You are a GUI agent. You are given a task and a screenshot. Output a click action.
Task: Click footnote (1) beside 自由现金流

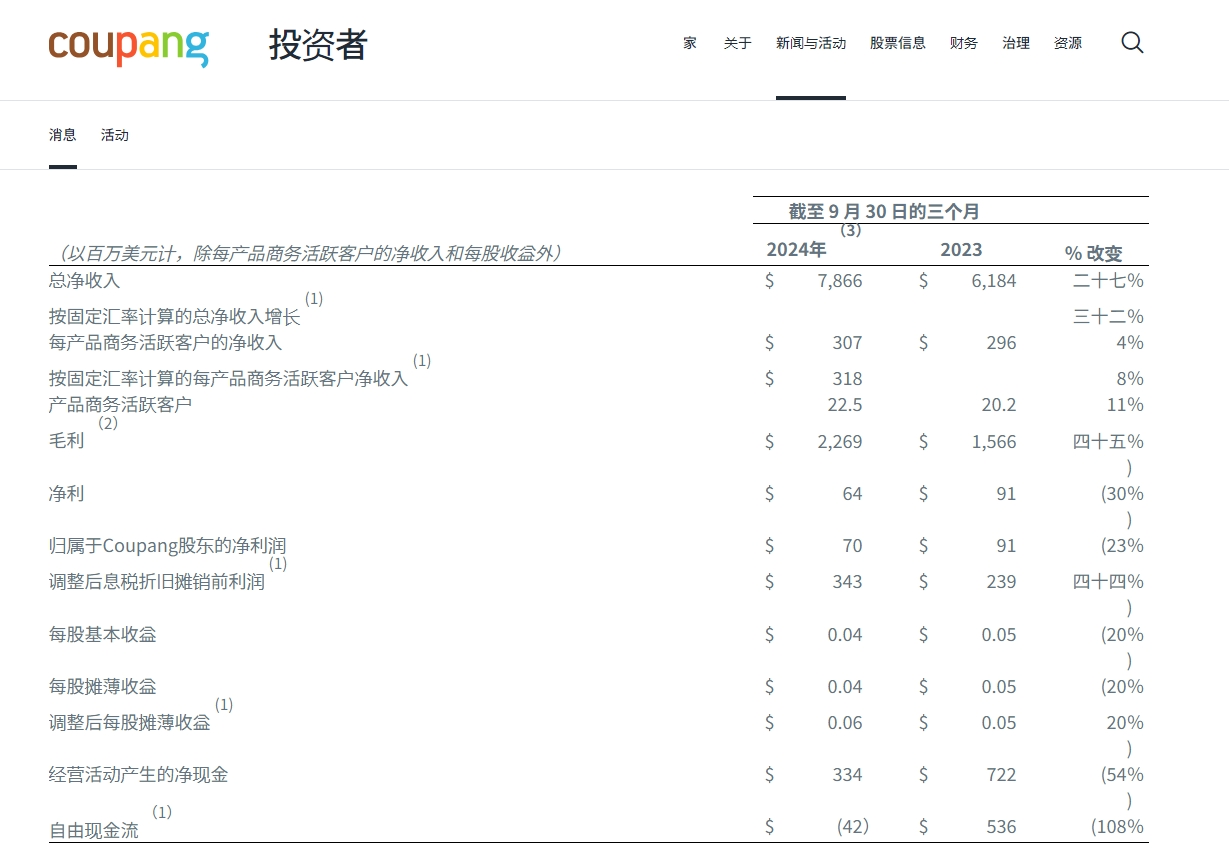coord(162,812)
